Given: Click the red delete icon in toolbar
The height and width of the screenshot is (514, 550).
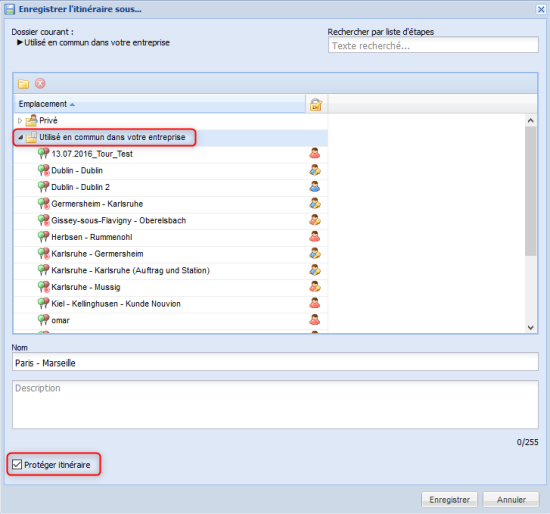Looking at the screenshot, I should [x=40, y=84].
